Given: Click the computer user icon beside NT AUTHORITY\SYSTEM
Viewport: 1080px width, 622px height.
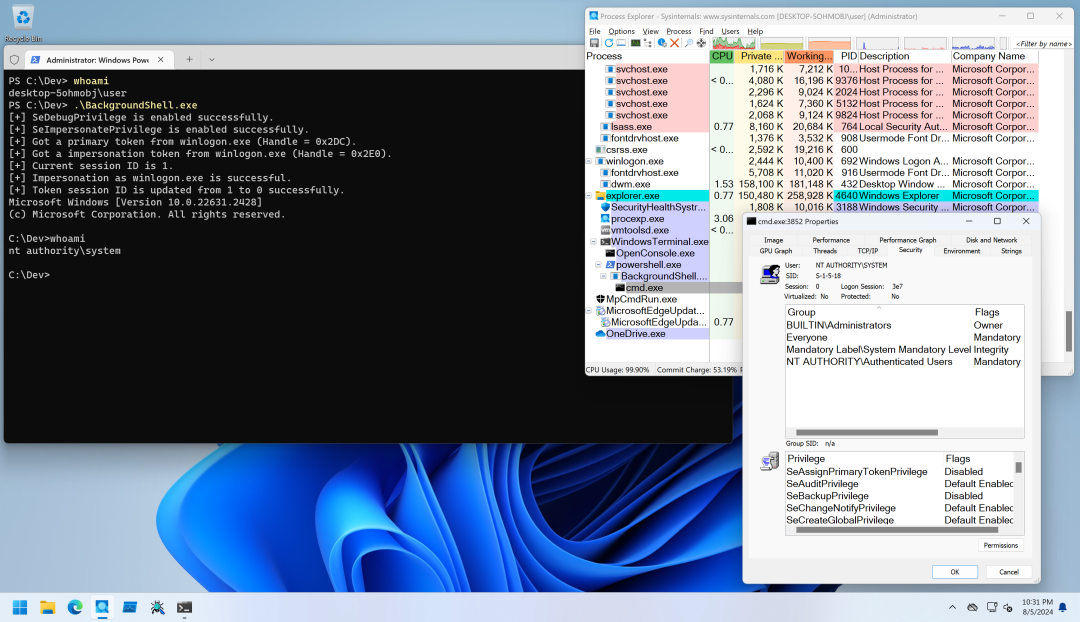Looking at the screenshot, I should pos(769,274).
